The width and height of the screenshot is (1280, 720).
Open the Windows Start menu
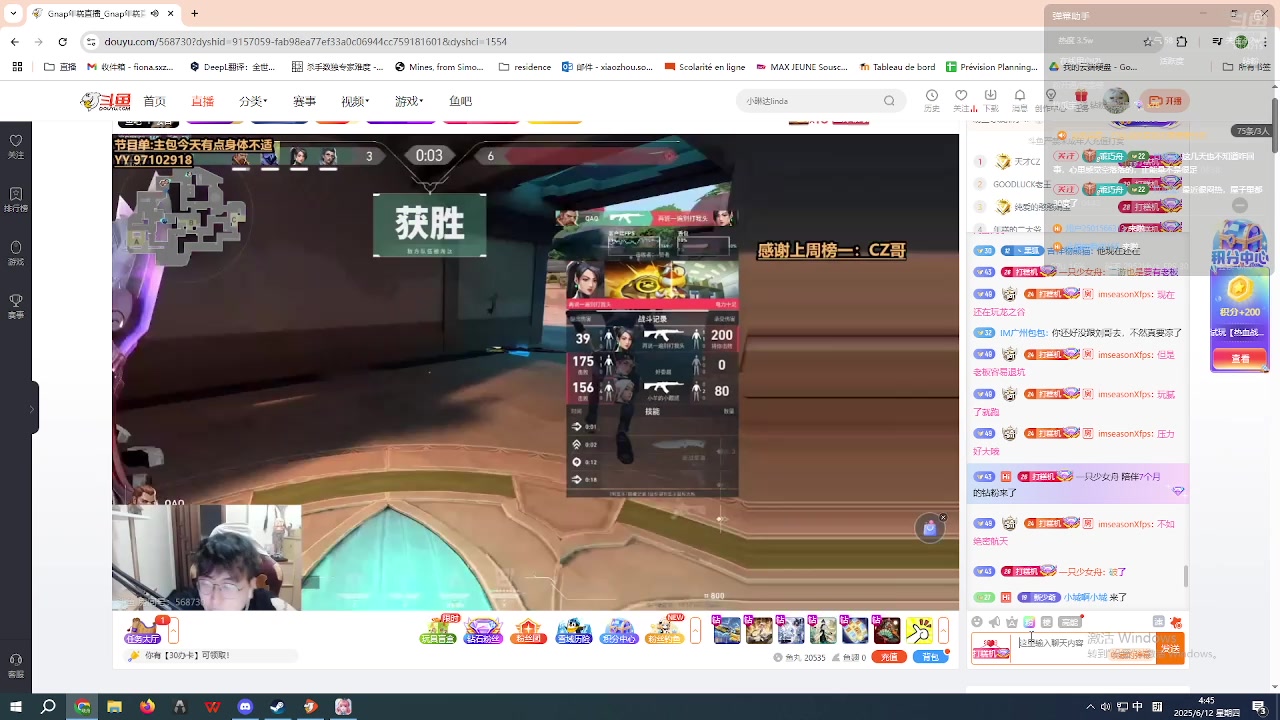[16, 707]
